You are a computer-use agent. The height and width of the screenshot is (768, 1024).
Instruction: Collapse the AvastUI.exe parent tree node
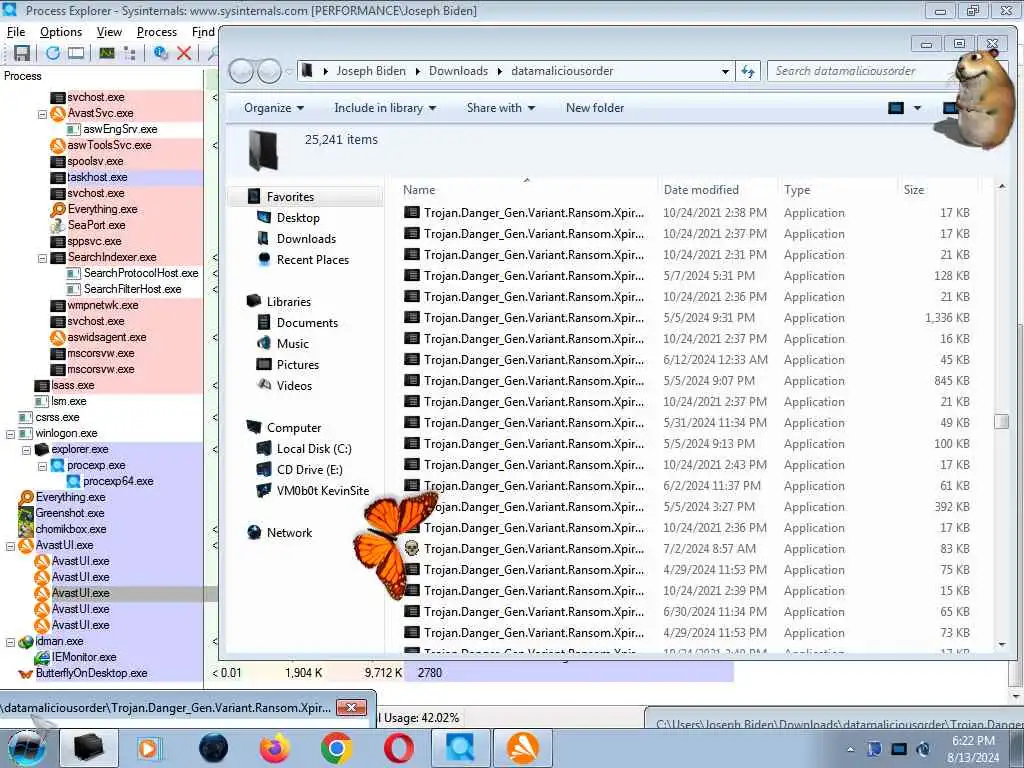[x=10, y=546]
